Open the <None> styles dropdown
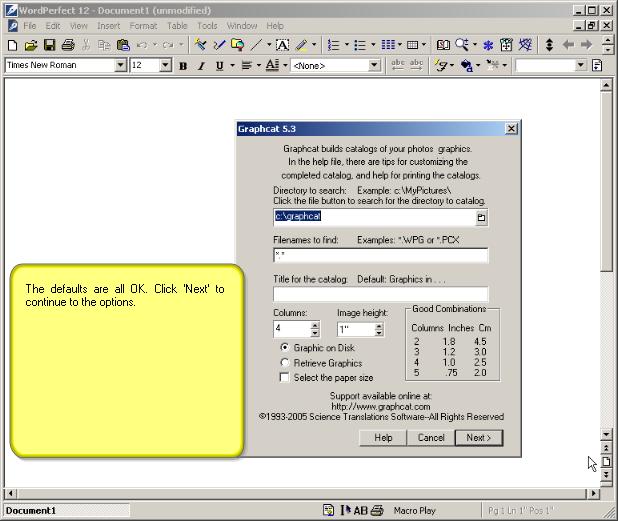Viewport: 618px width, 521px height. click(374, 65)
